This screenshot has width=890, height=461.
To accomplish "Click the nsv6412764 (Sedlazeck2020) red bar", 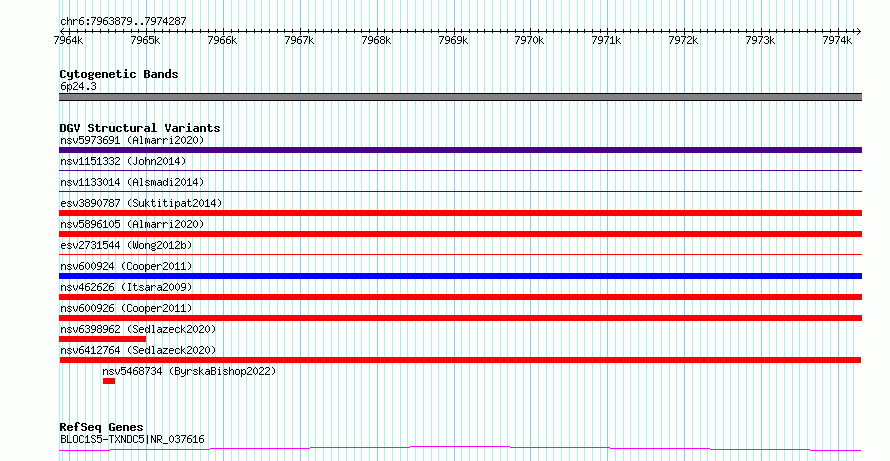I will click(460, 360).
